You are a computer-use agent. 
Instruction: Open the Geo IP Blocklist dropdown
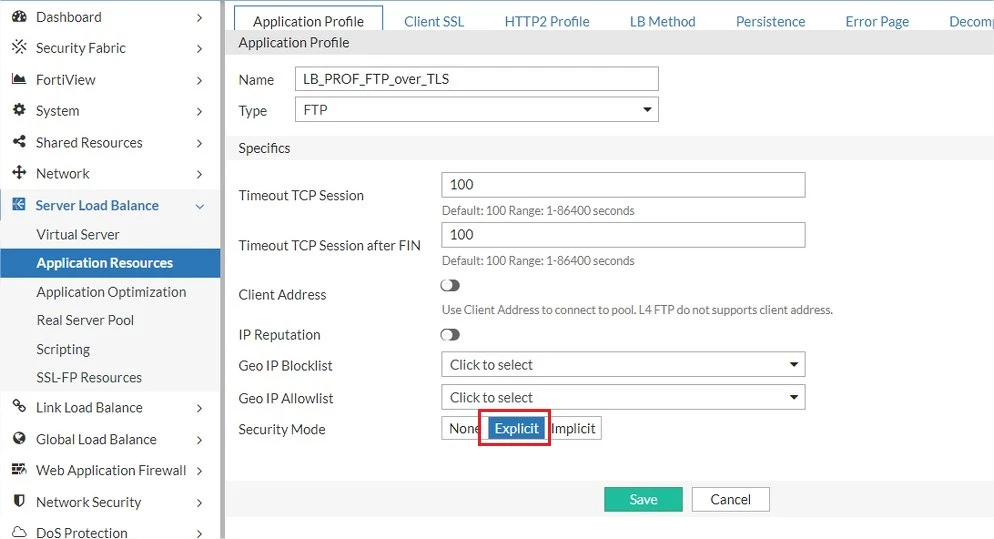tap(623, 365)
